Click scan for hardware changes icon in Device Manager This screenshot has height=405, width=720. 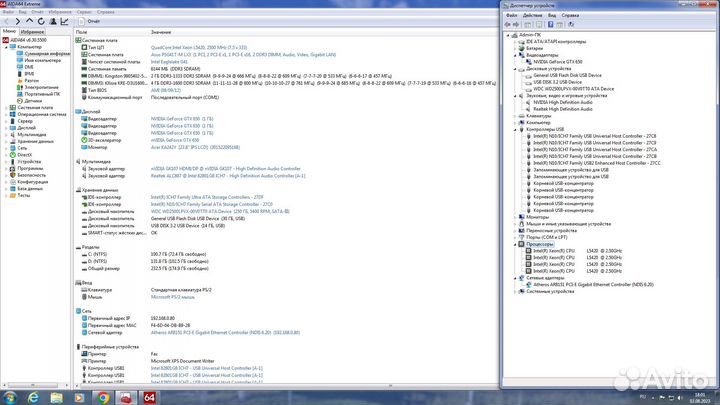pyautogui.click(x=571, y=24)
